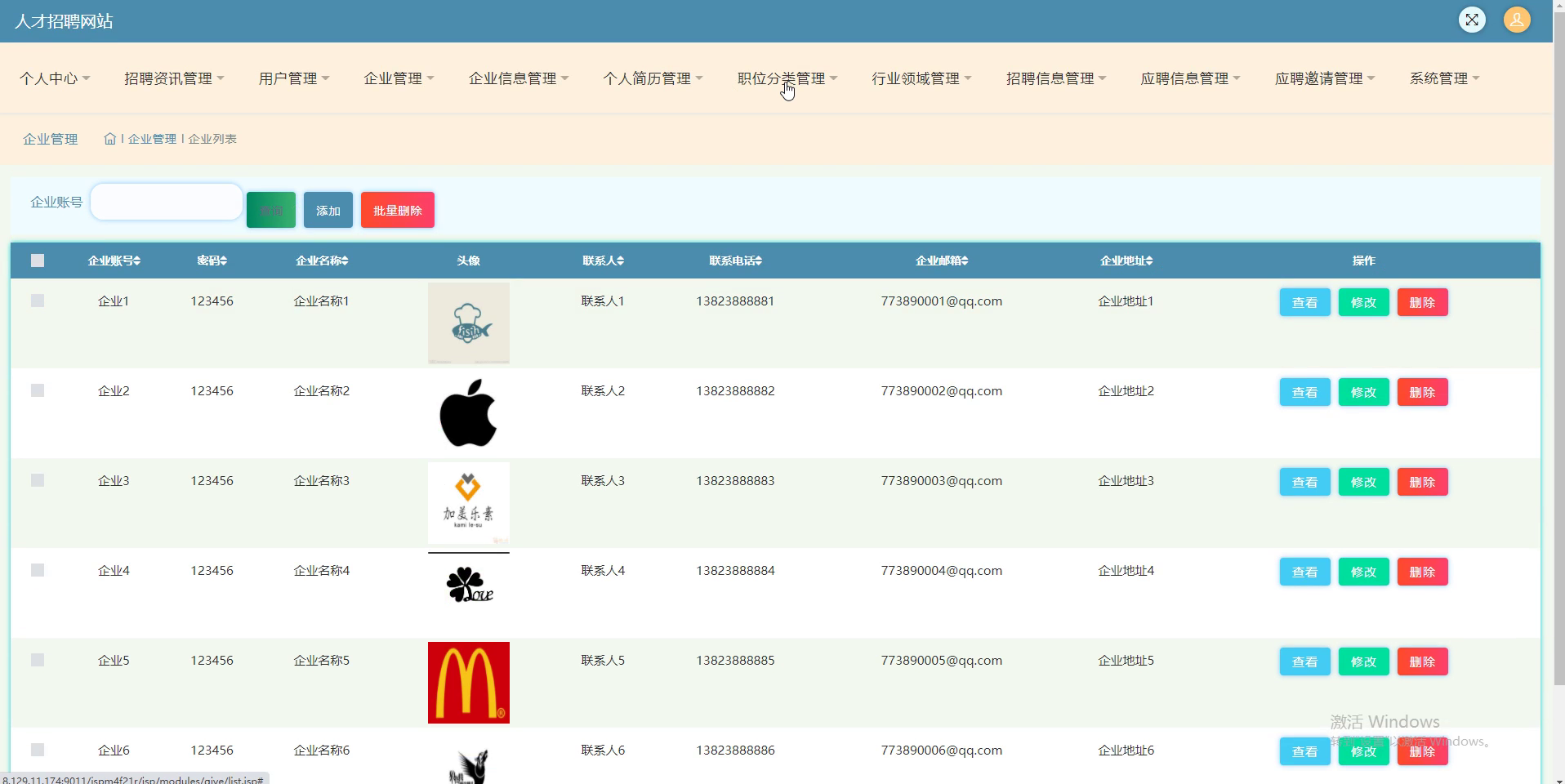Expand the 用户管理 dropdown menu
Image resolution: width=1565 pixels, height=784 pixels.
coord(294,78)
